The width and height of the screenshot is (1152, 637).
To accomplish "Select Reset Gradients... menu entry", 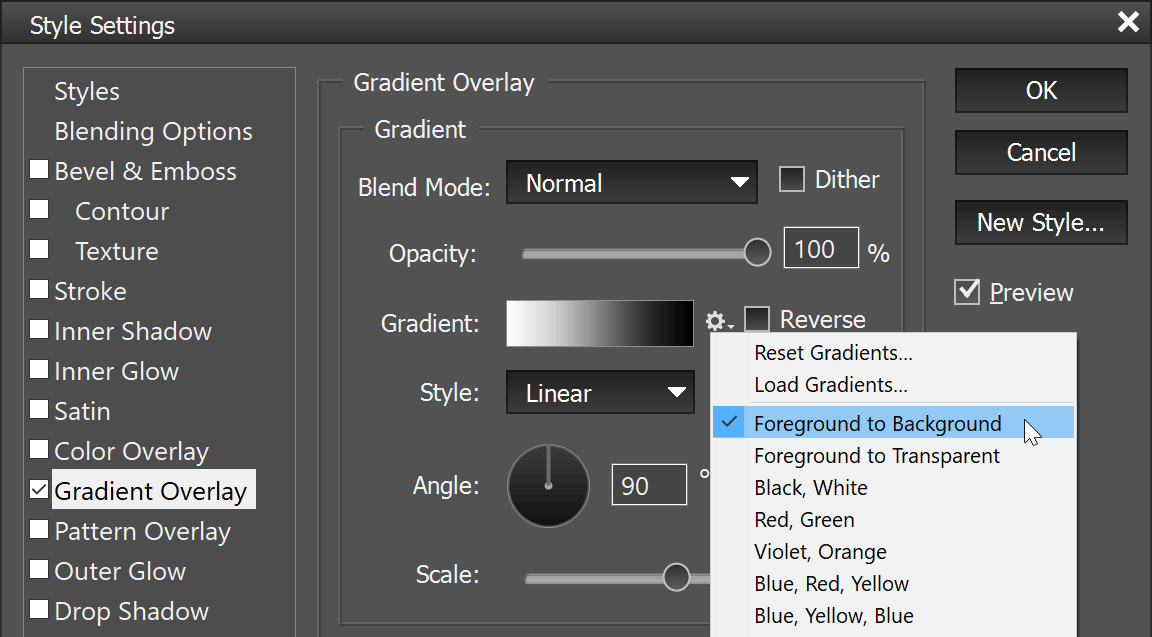I will click(832, 352).
